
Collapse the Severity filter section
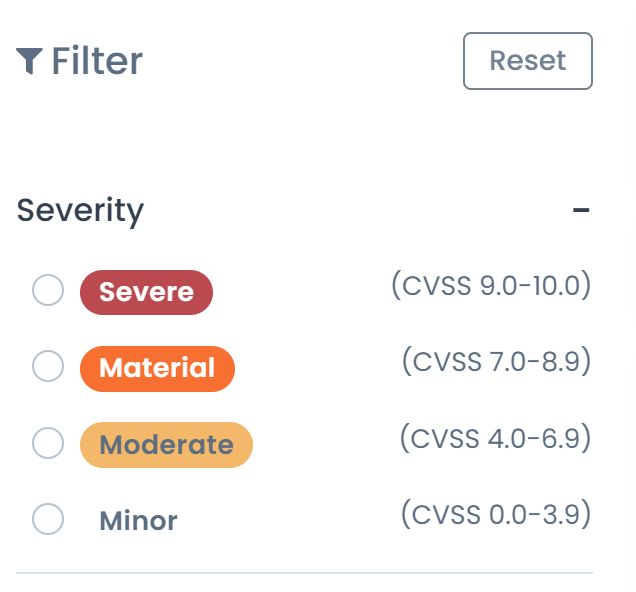[581, 211]
